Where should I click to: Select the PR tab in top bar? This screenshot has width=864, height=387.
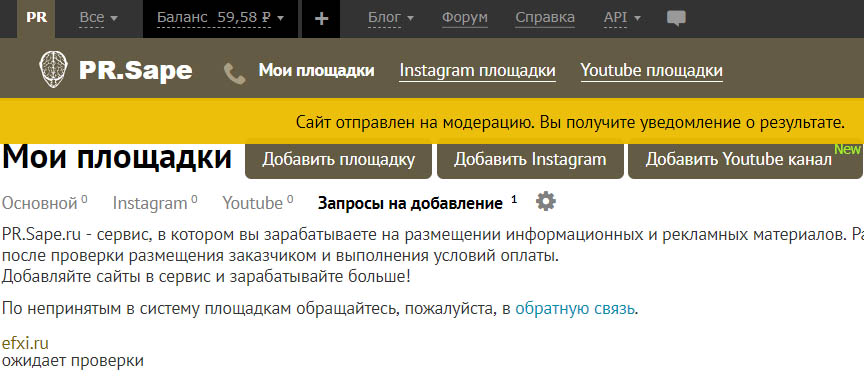point(36,18)
